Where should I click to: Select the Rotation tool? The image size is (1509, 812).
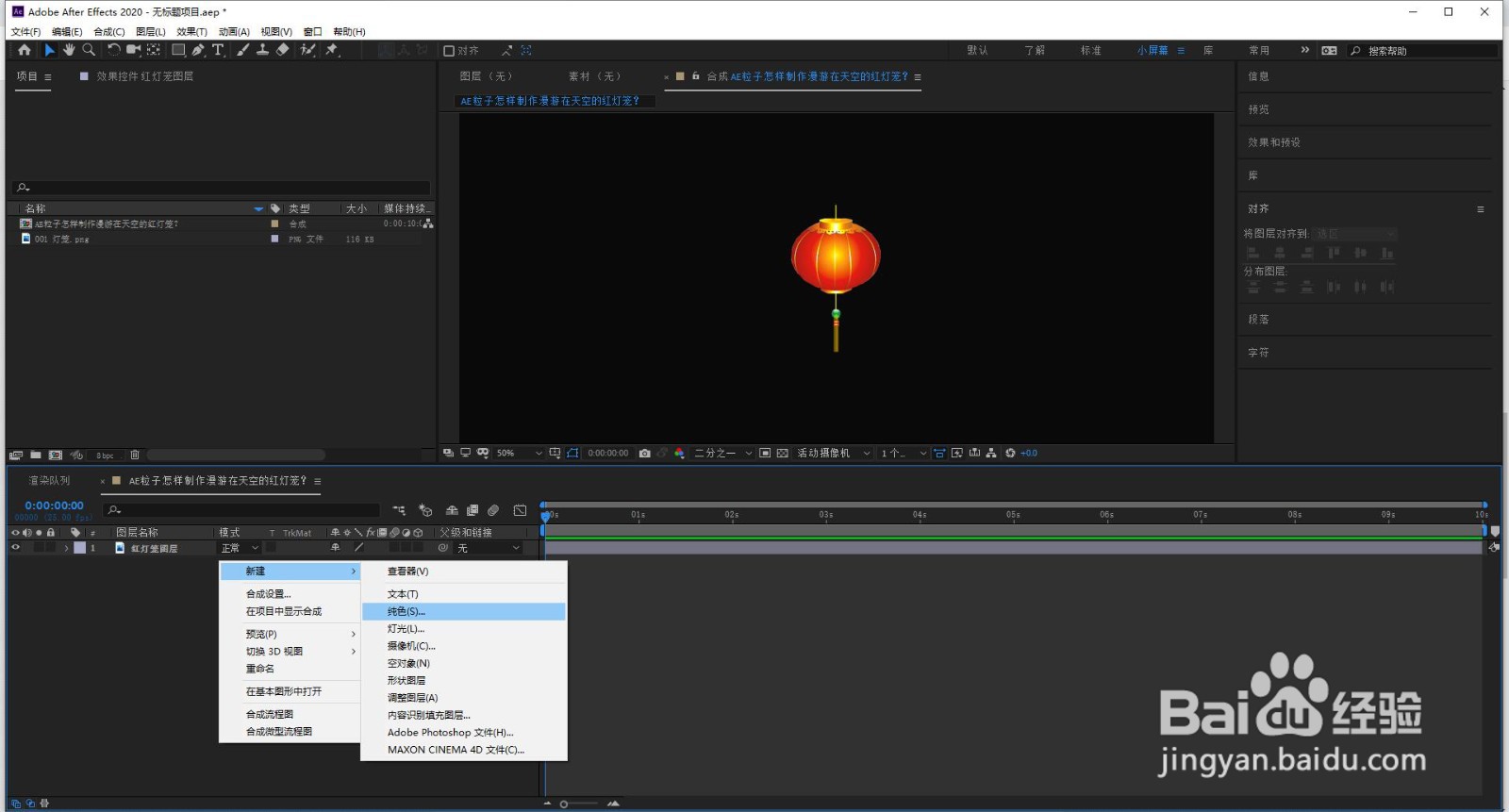point(113,50)
